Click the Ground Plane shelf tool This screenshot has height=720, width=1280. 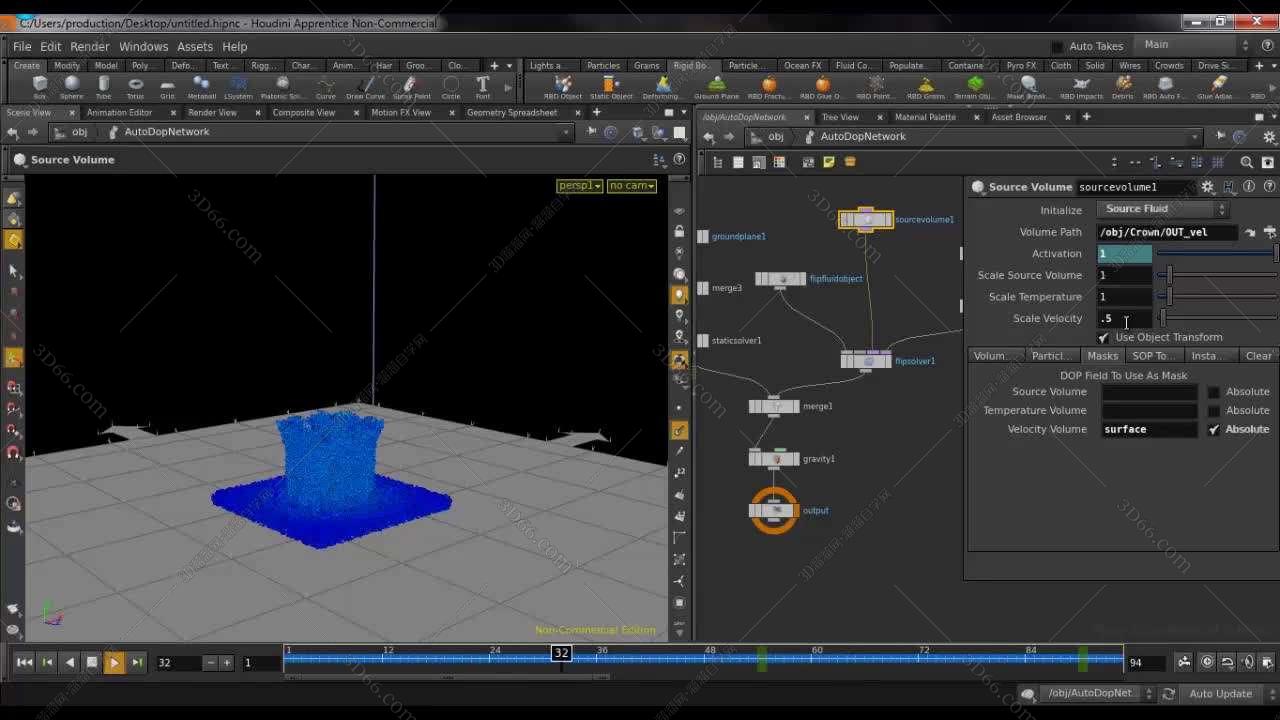point(715,85)
